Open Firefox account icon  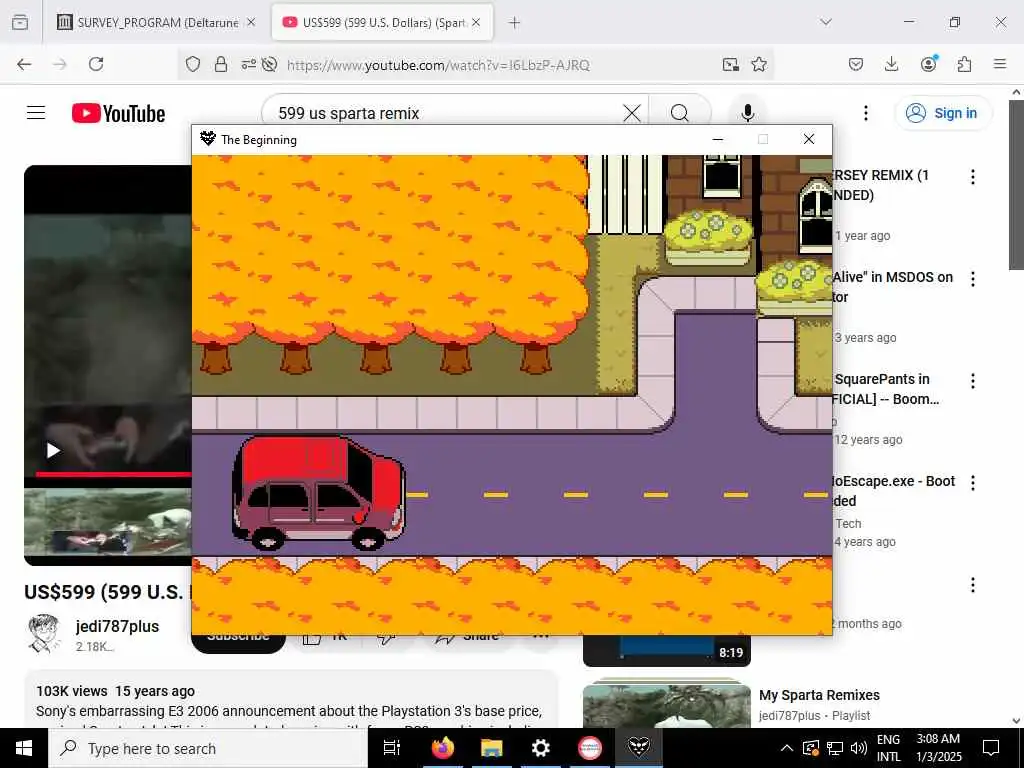pyautogui.click(x=929, y=63)
